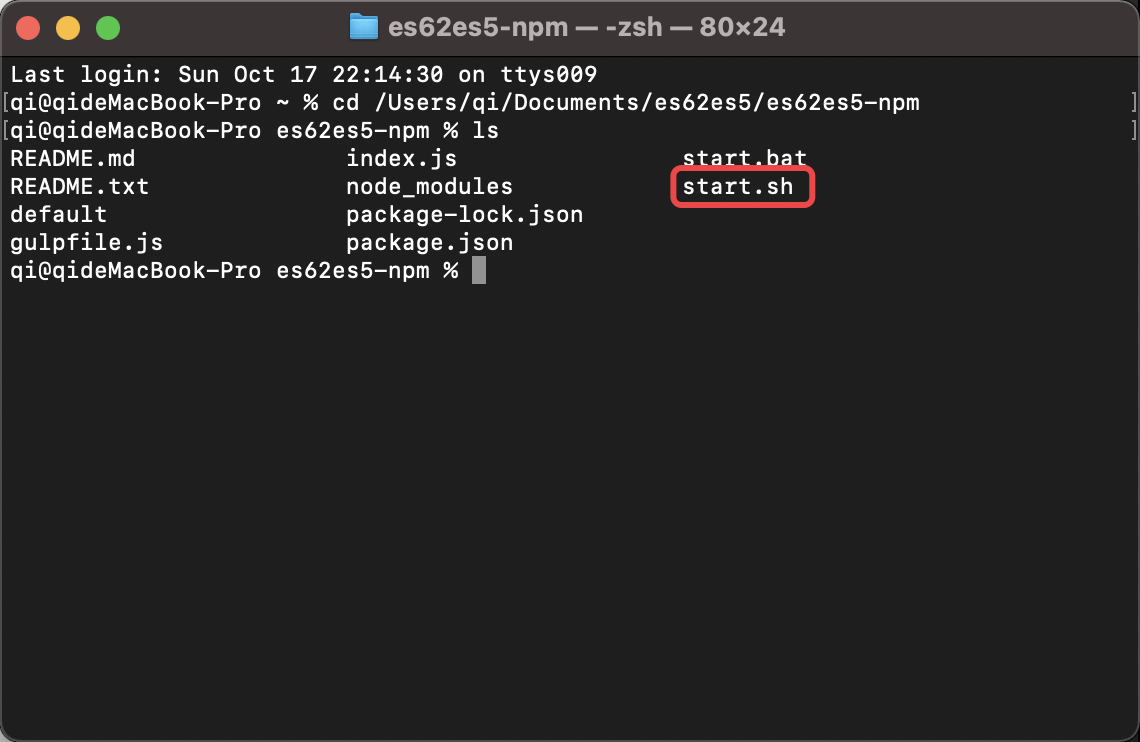Click README.txt in the file listing
The height and width of the screenshot is (742, 1140).
(x=79, y=187)
